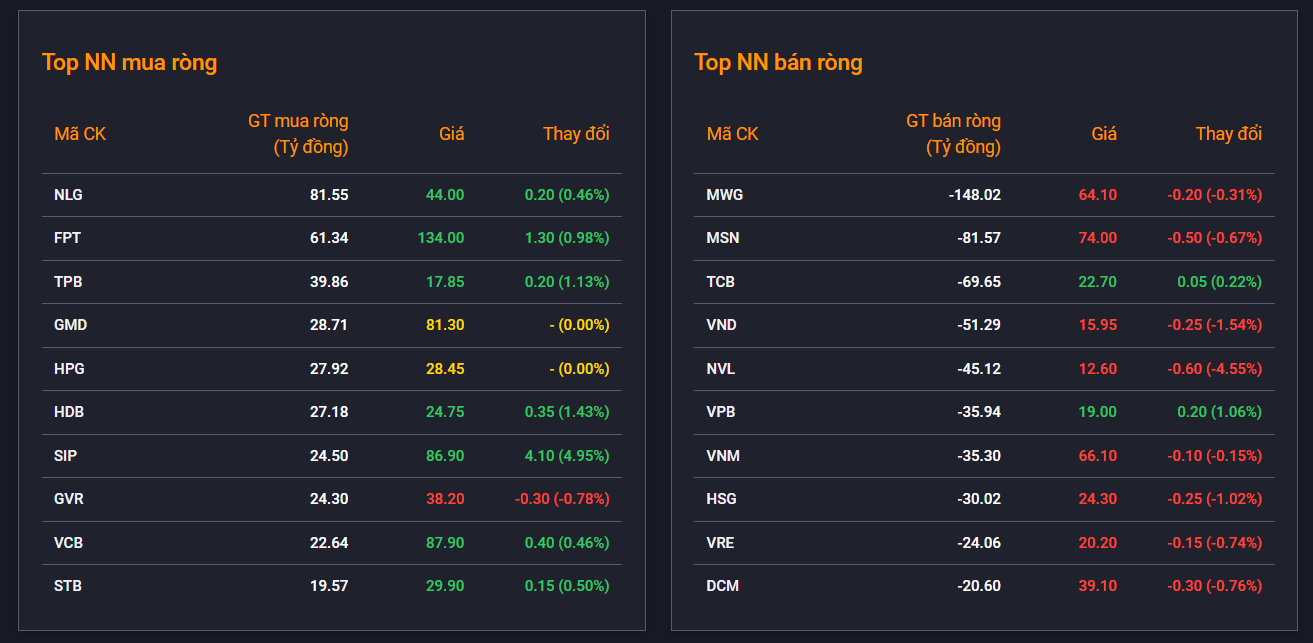
Task: Select the VCB stock ticker
Action: click(x=68, y=543)
